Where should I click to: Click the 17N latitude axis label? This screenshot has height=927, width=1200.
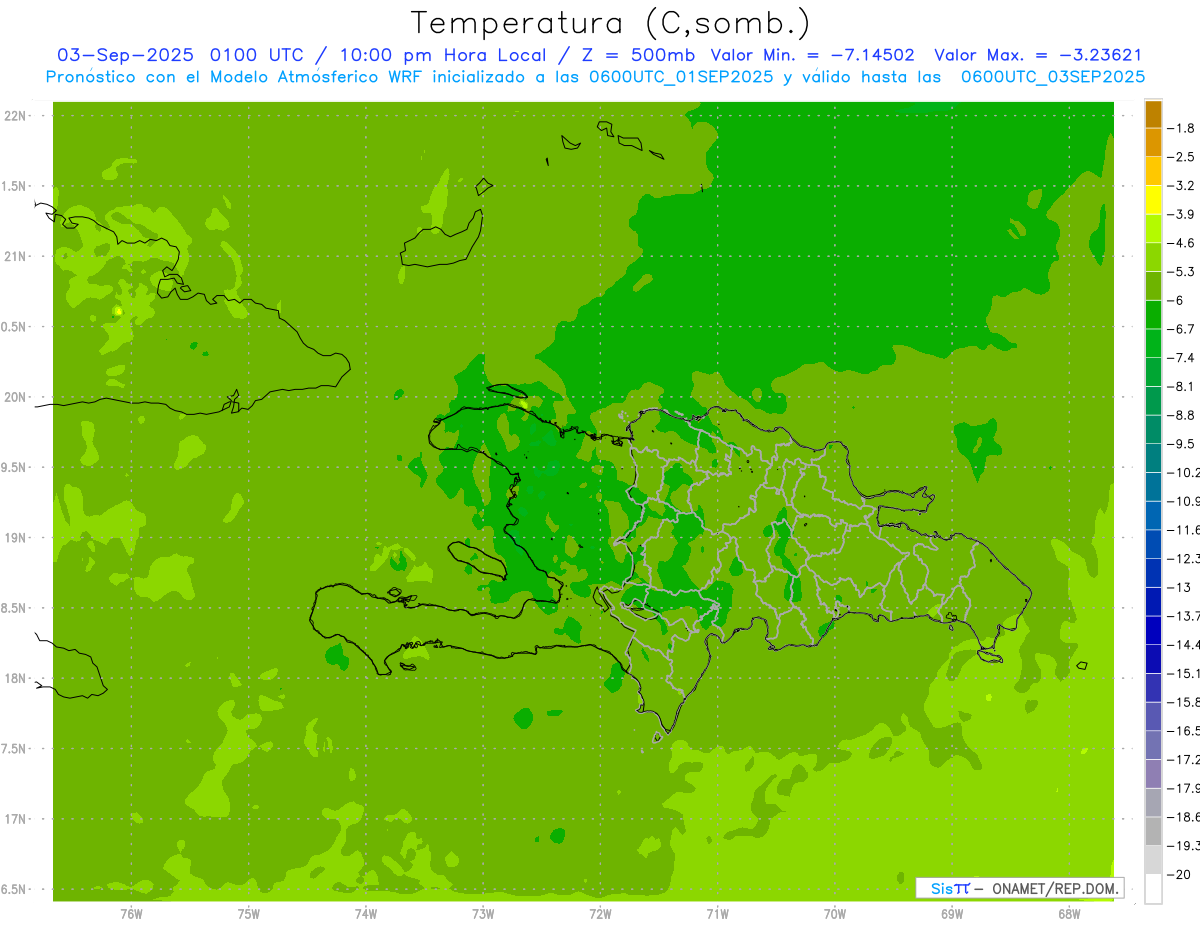point(17,818)
